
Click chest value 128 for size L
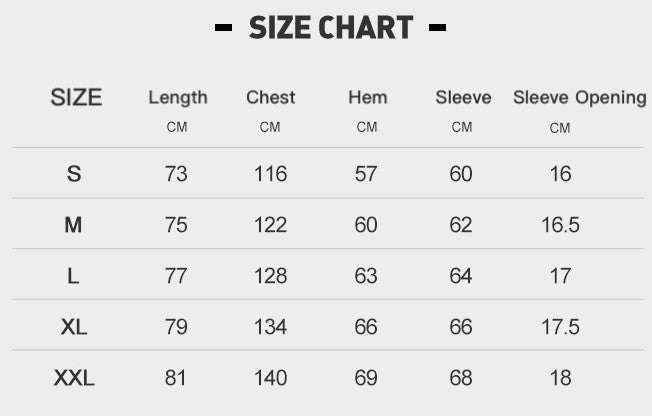pyautogui.click(x=271, y=276)
